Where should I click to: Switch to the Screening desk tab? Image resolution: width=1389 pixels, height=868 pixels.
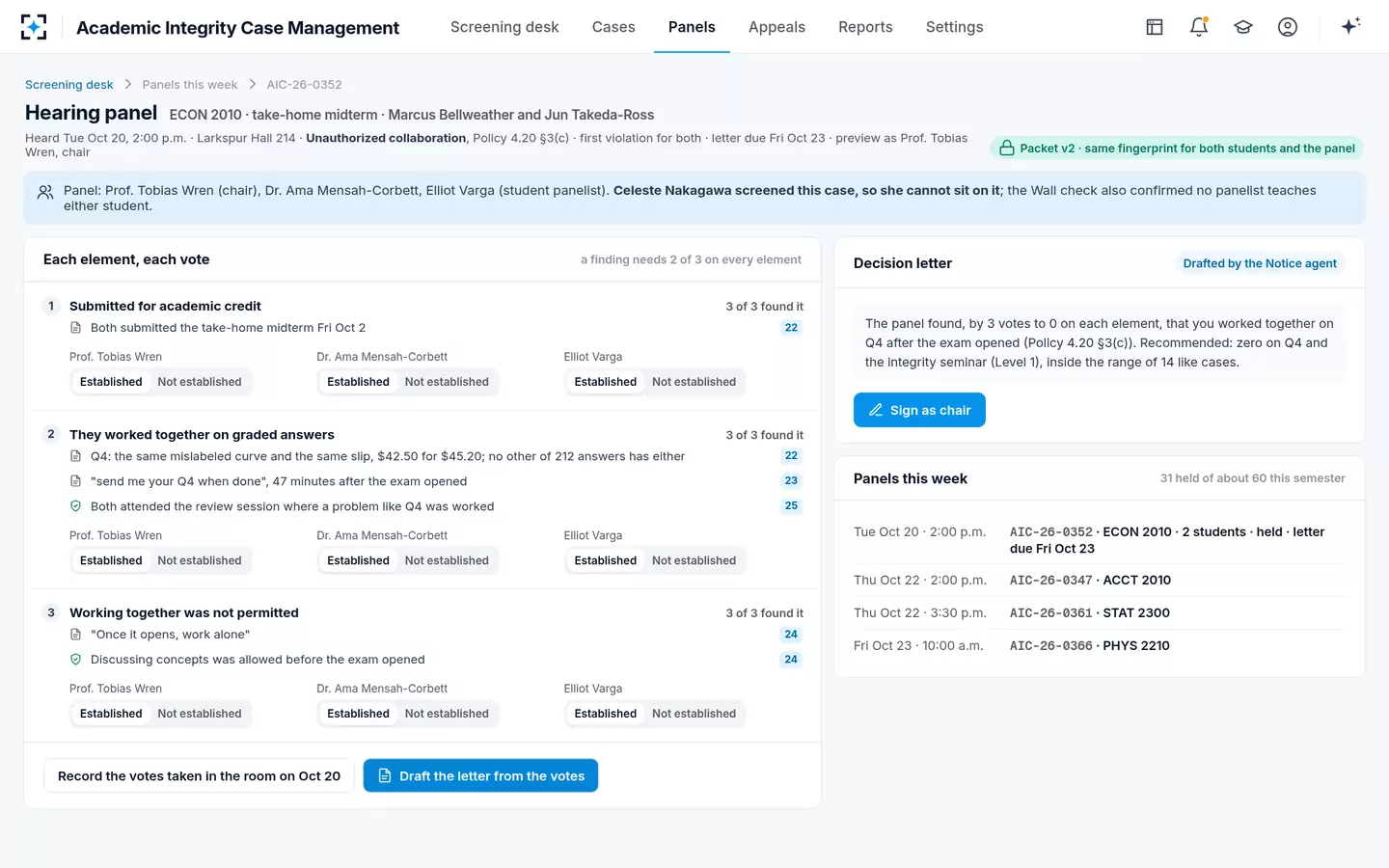(504, 27)
